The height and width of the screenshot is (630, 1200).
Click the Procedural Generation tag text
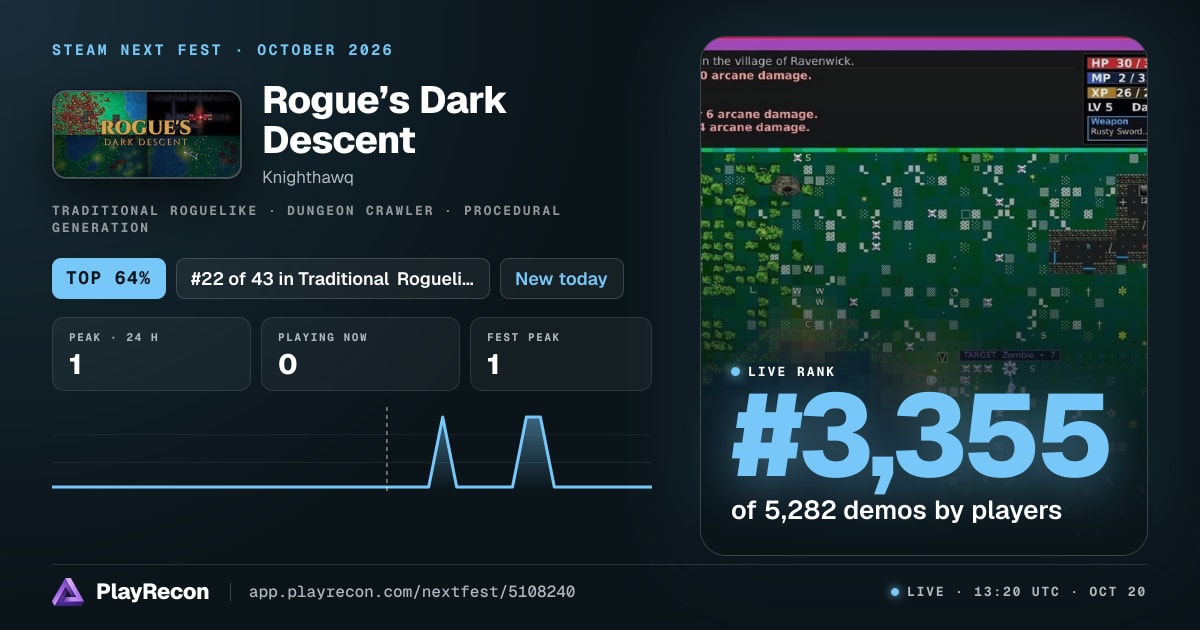[x=306, y=219]
